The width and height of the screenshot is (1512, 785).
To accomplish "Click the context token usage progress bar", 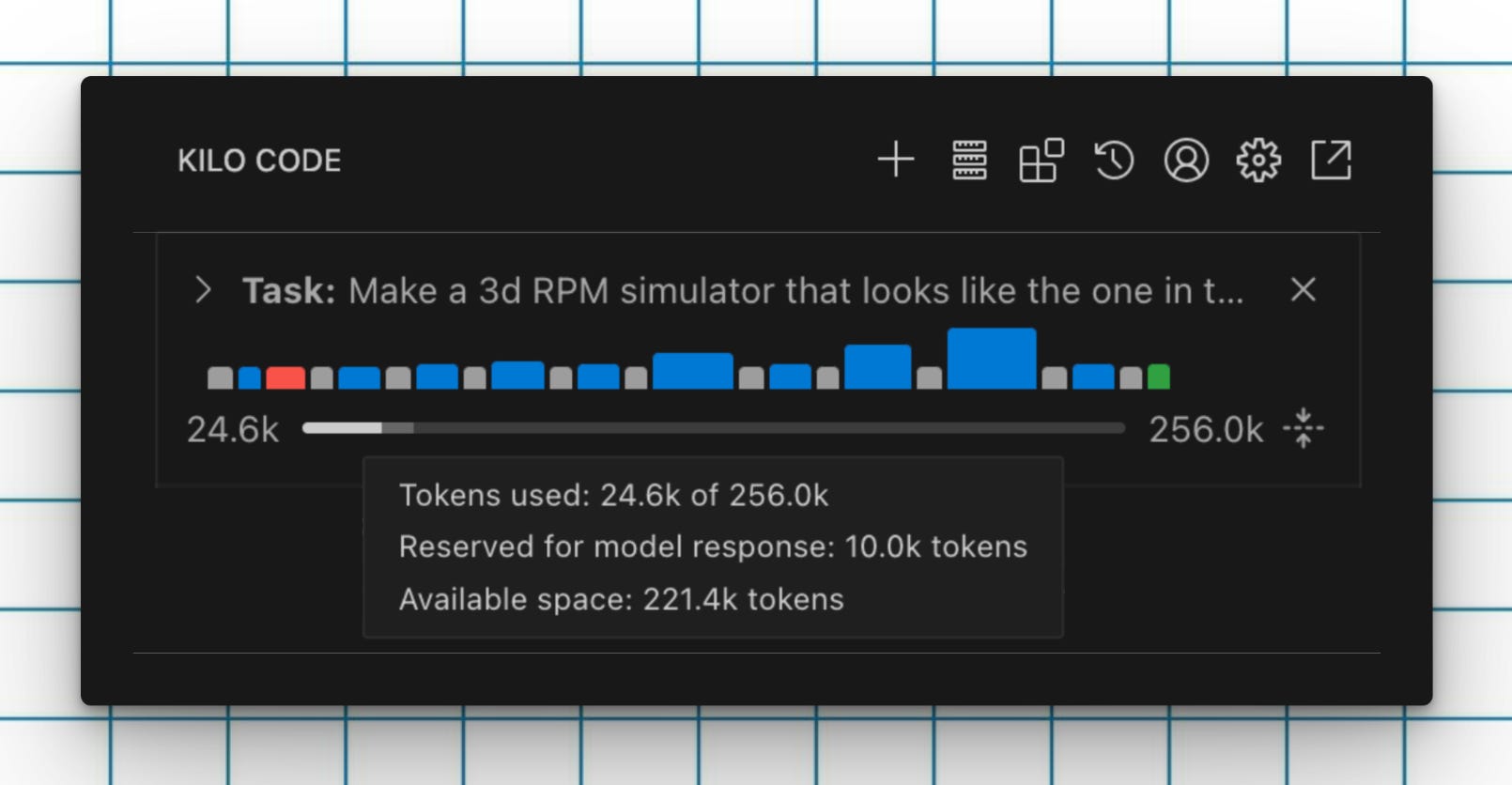I will (x=714, y=428).
